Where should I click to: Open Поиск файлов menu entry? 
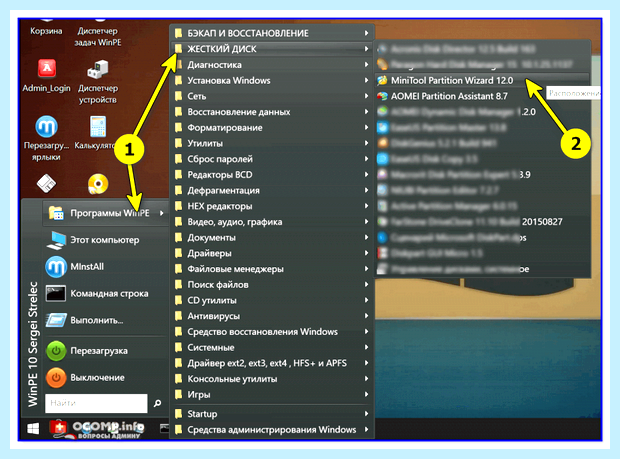[x=272, y=285]
